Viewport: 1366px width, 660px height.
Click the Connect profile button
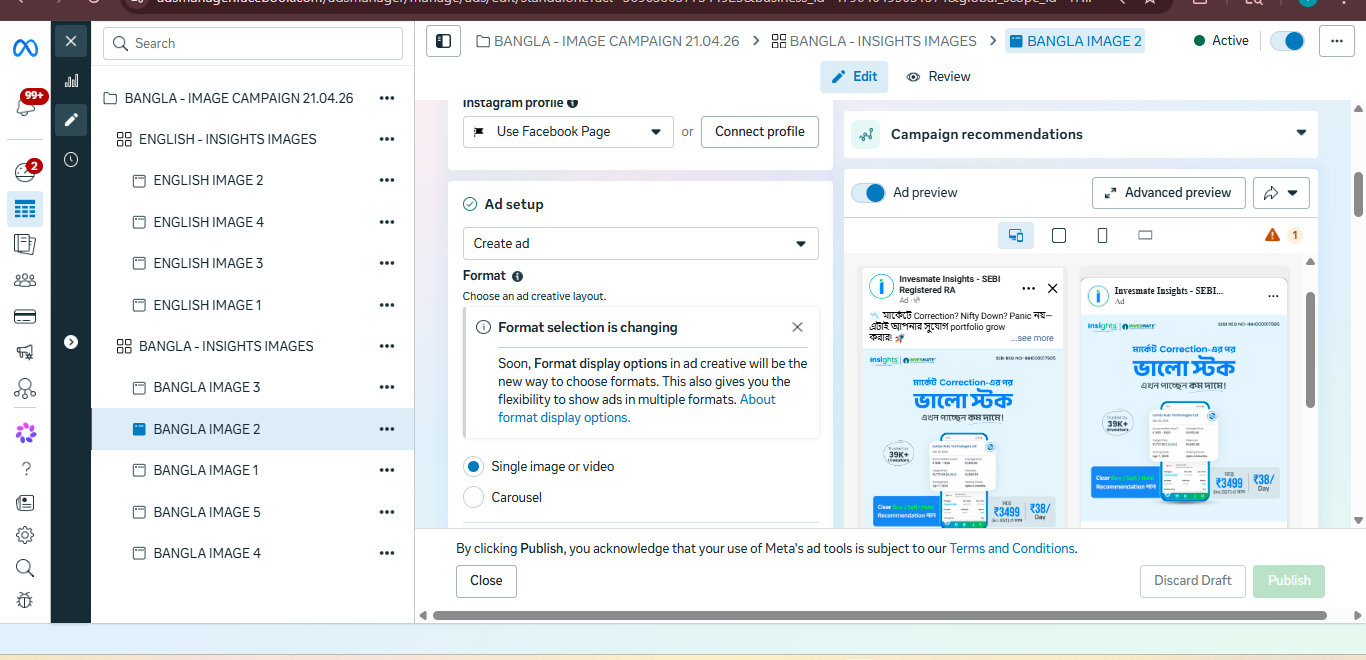point(760,132)
